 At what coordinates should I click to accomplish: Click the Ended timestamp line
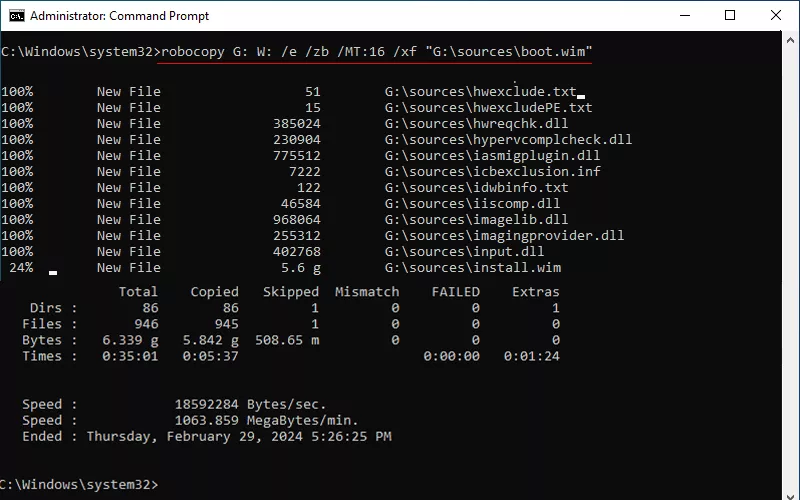click(206, 436)
